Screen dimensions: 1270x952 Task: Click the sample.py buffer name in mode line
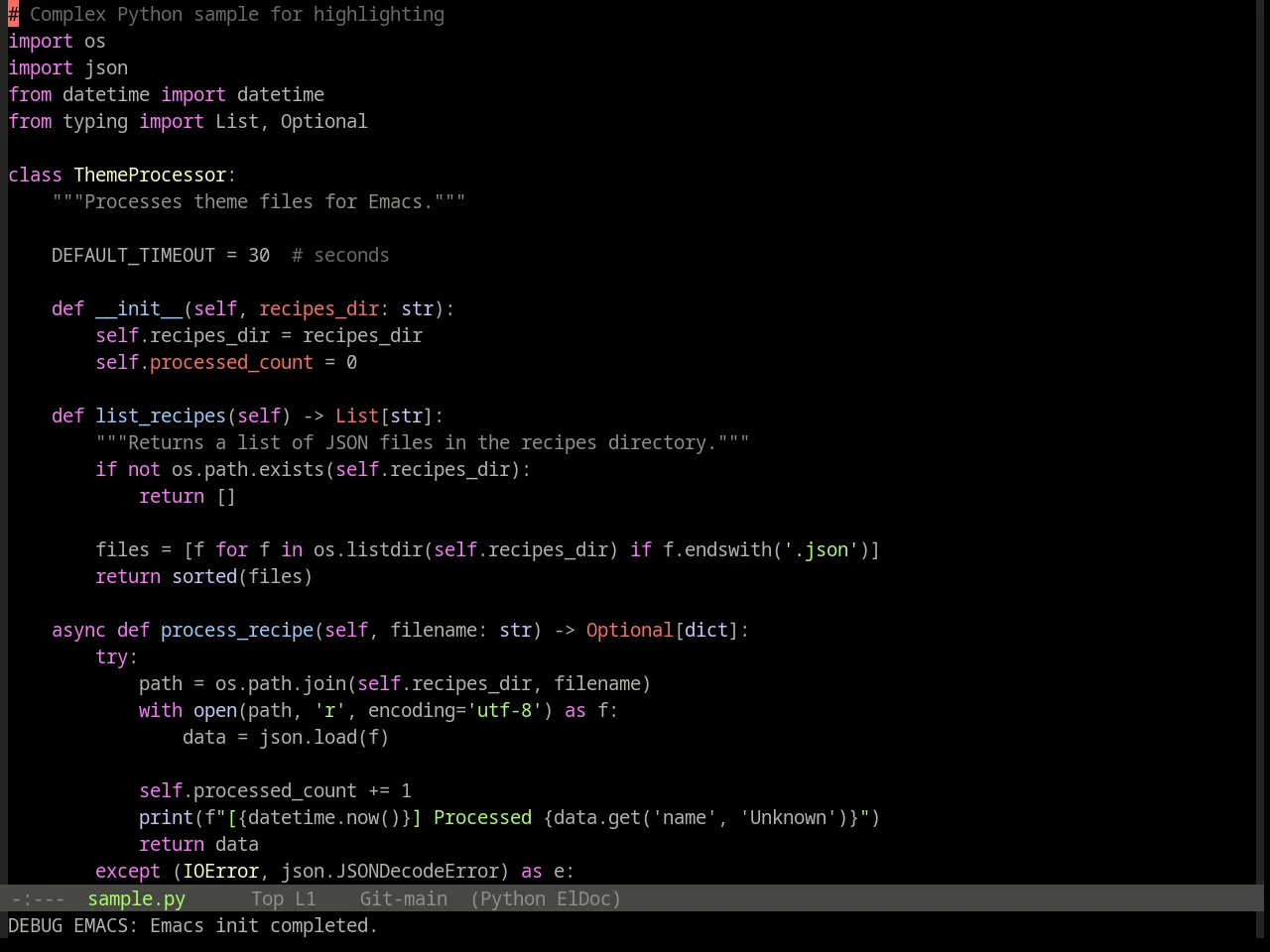[136, 898]
